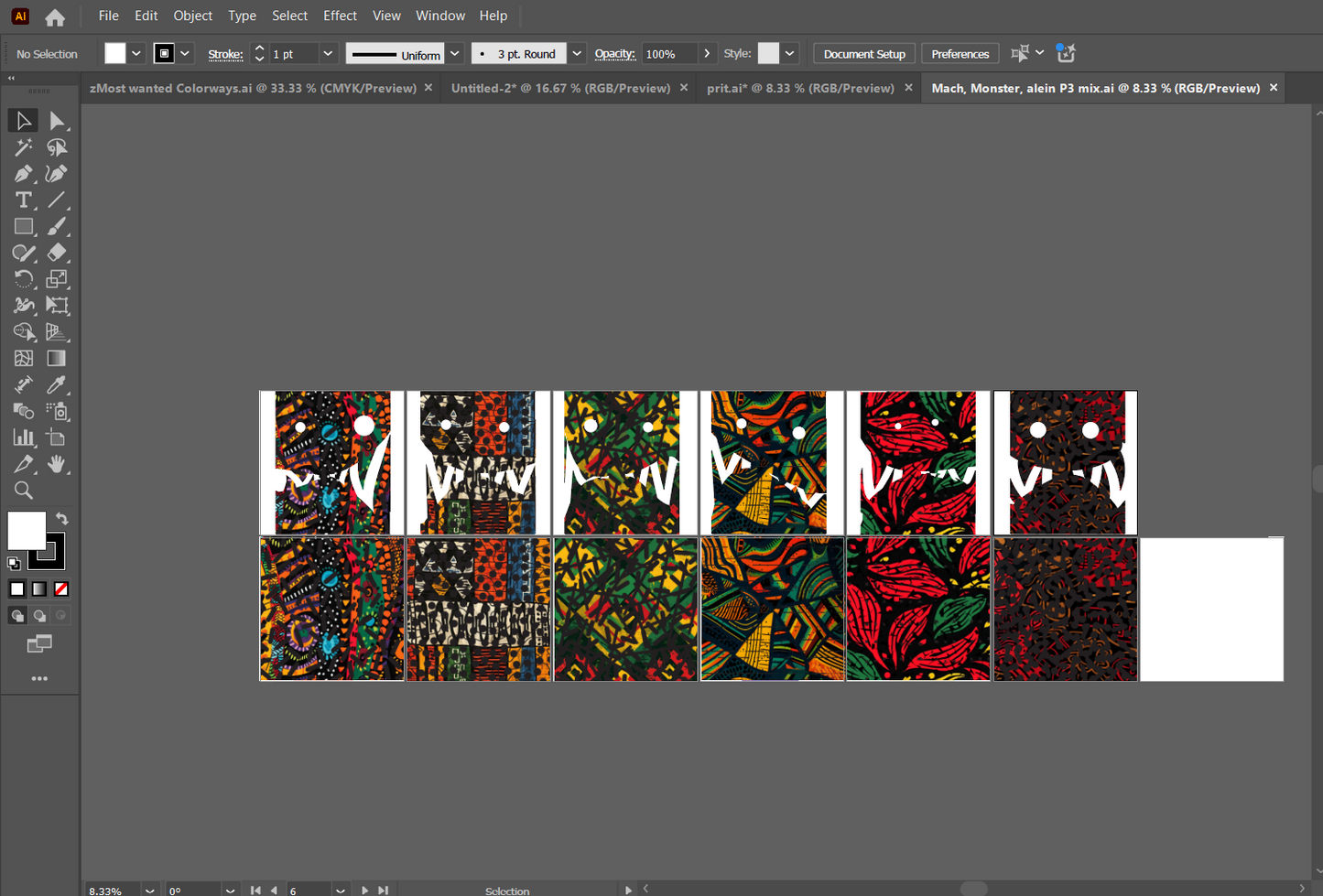
Task: Pick the Zoom tool
Action: point(24,491)
